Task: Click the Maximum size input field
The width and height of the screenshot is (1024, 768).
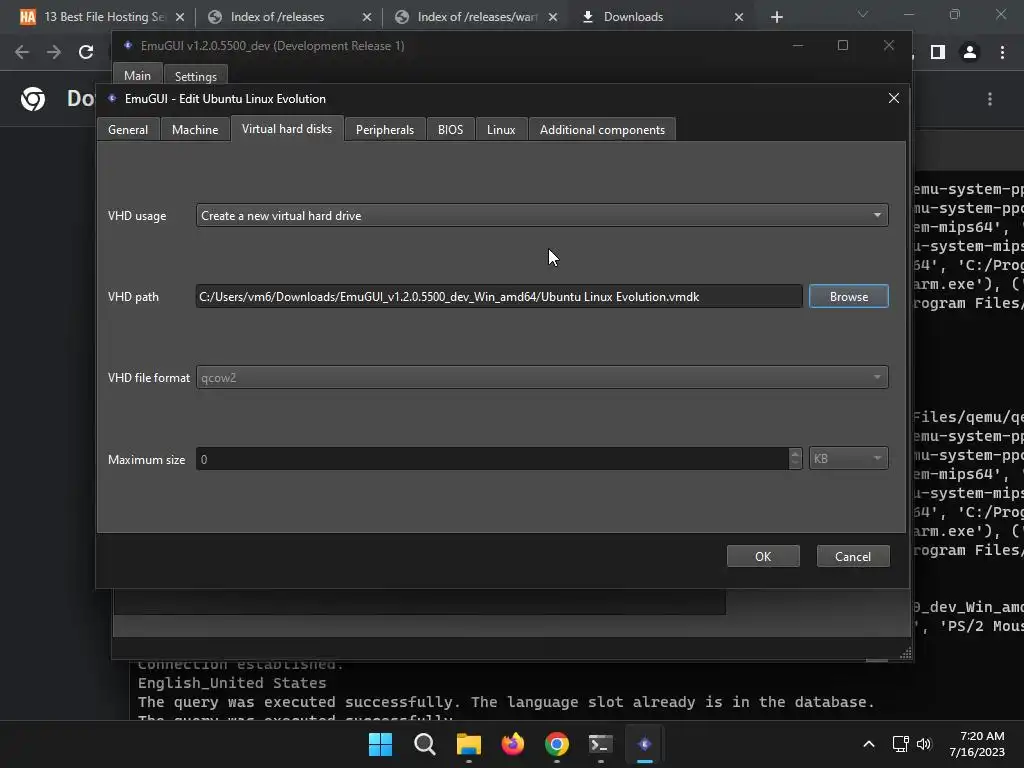Action: (492, 458)
